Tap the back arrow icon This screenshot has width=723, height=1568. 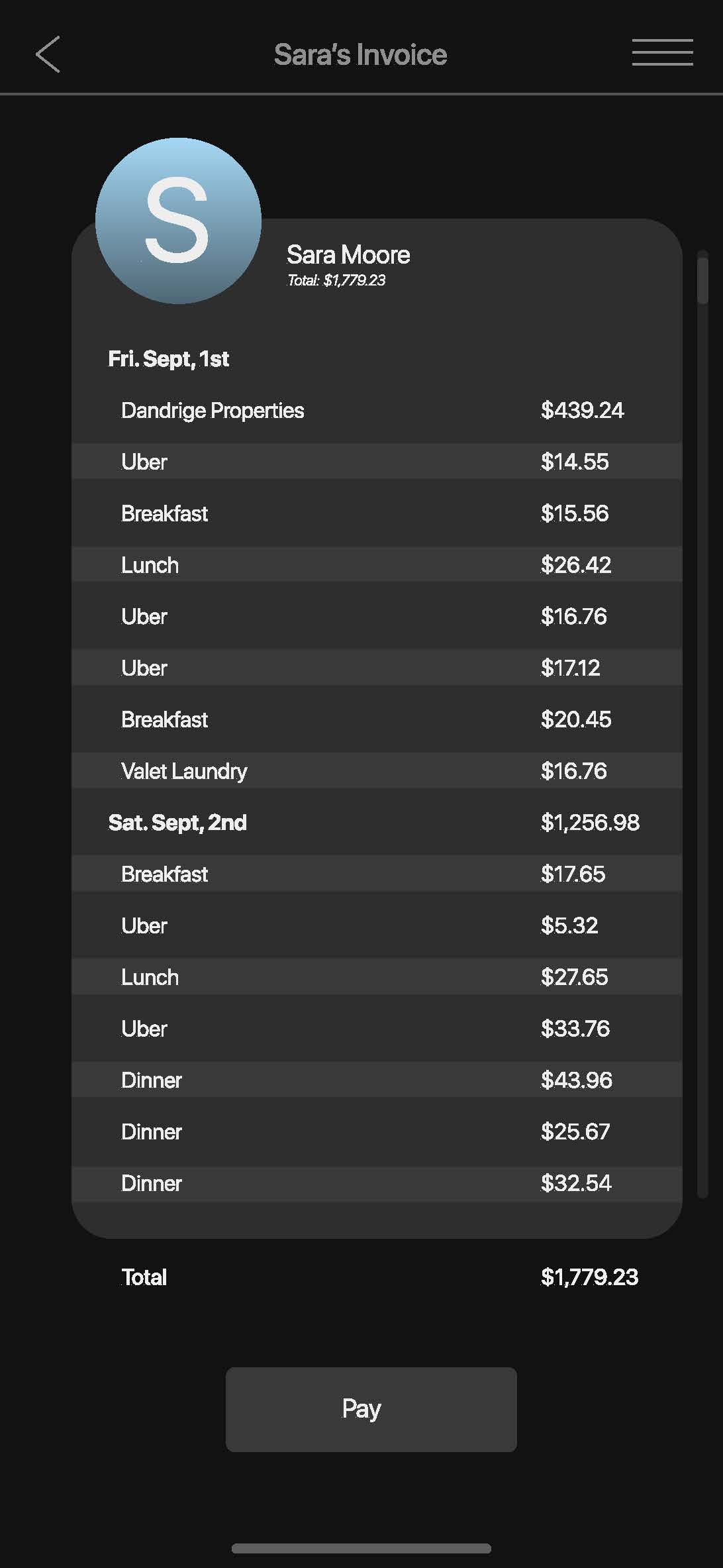click(x=48, y=54)
